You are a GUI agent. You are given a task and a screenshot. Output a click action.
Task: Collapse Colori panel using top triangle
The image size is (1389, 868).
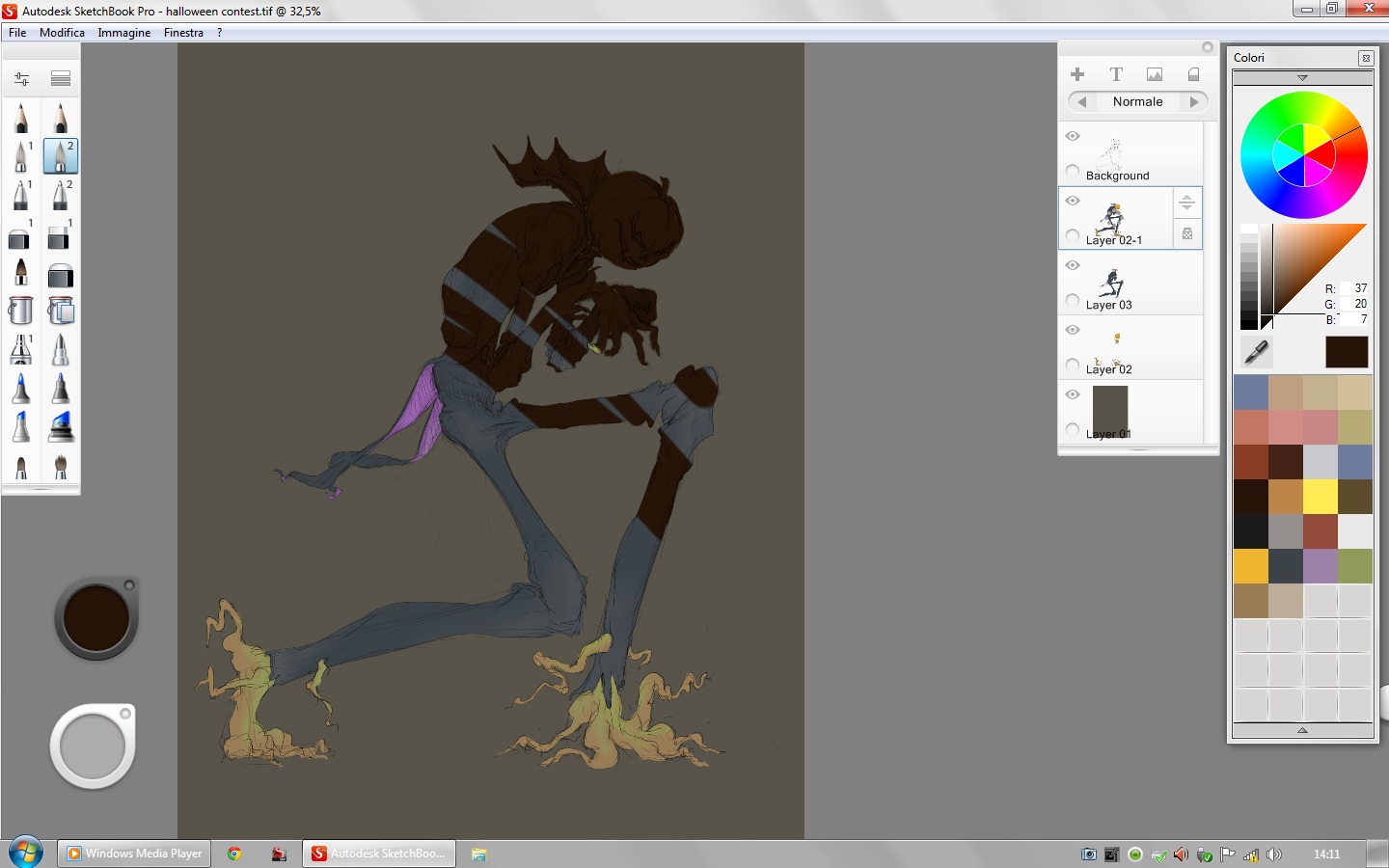1302,78
